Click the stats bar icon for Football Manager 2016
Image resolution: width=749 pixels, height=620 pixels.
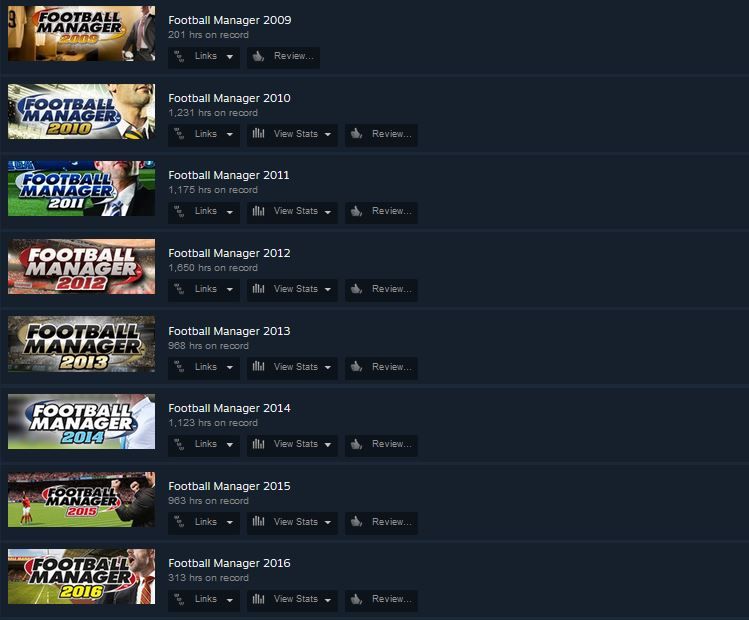tap(258, 599)
